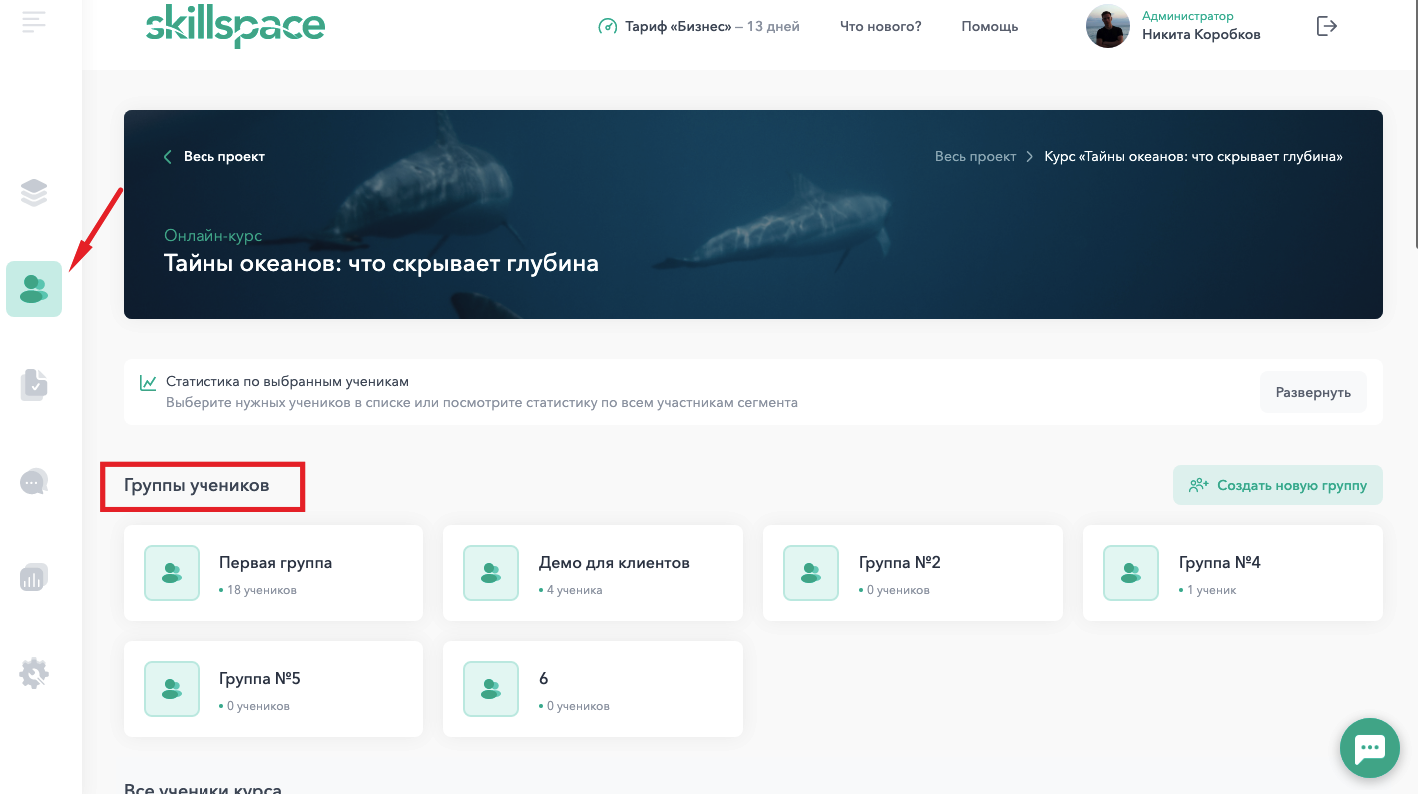Click Весь проект in the breadcrumb
This screenshot has width=1418, height=794.
click(975, 156)
